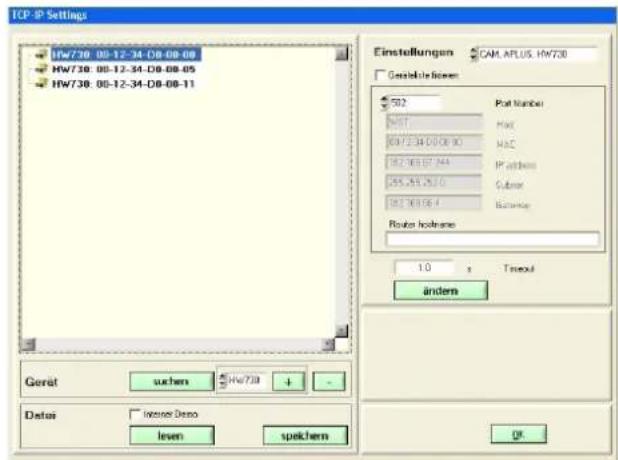Image resolution: width=618 pixels, height=460 pixels.
Task: Click the Gateway field
Action: (434, 203)
